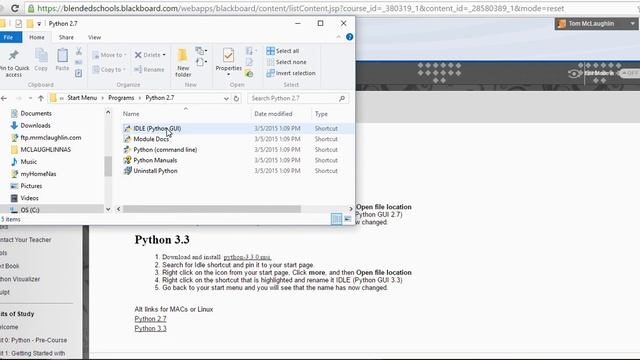Open the Move to dropdown
Viewport: 640px width, 360px height.
click(x=109, y=55)
